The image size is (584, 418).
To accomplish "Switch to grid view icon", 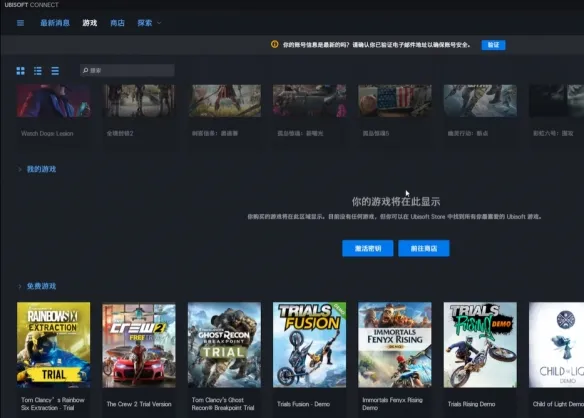I will point(20,71).
